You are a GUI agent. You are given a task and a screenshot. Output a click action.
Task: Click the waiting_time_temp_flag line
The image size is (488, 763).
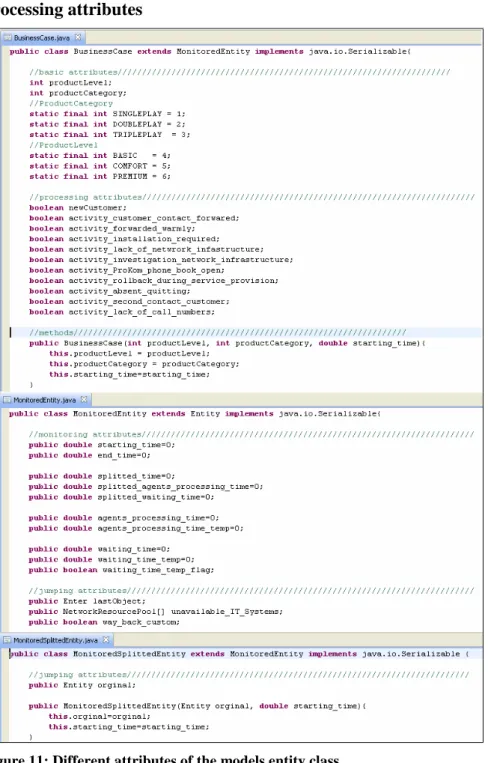pos(122,570)
